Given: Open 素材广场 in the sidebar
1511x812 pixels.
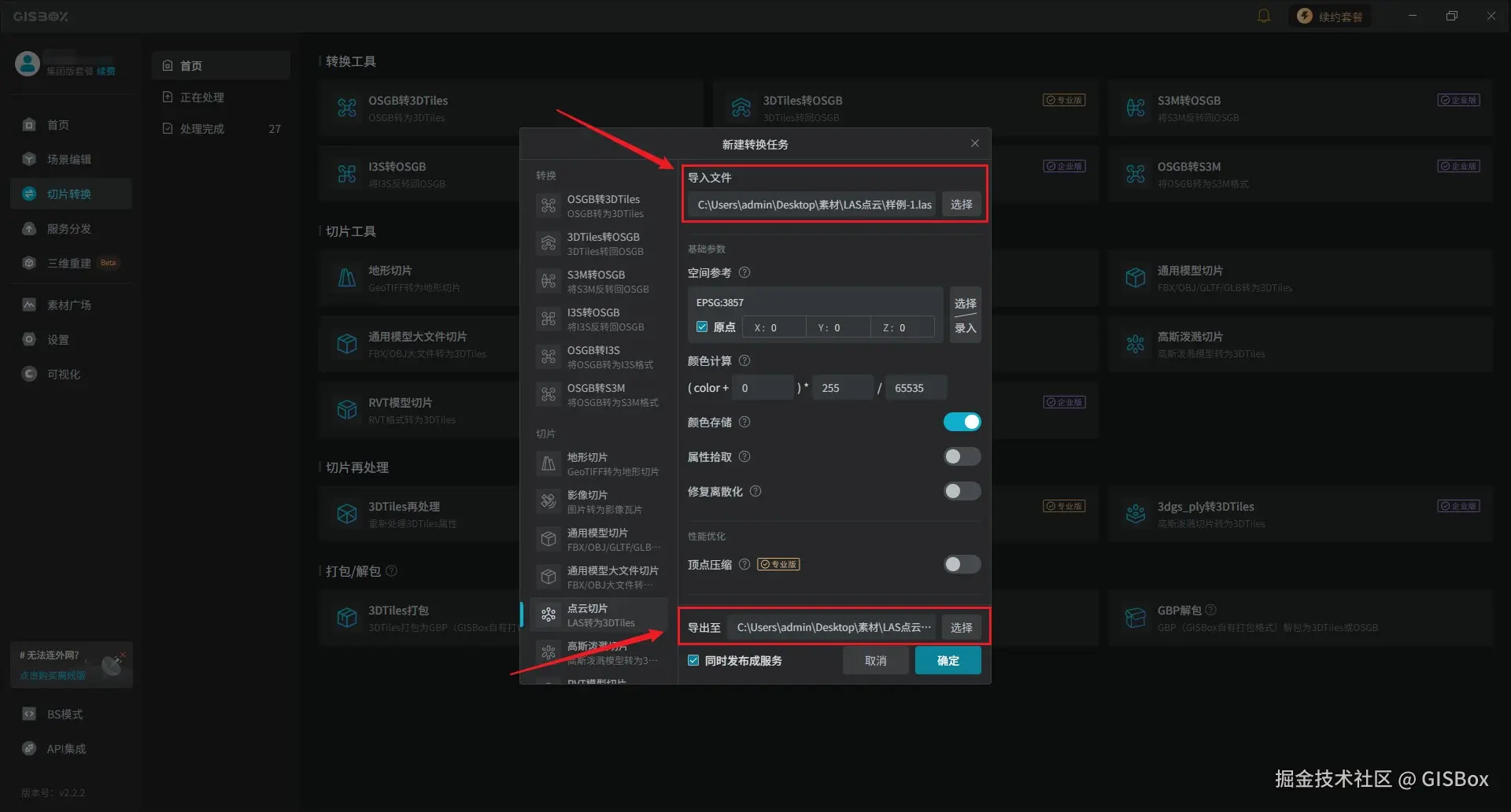Looking at the screenshot, I should click(71, 304).
